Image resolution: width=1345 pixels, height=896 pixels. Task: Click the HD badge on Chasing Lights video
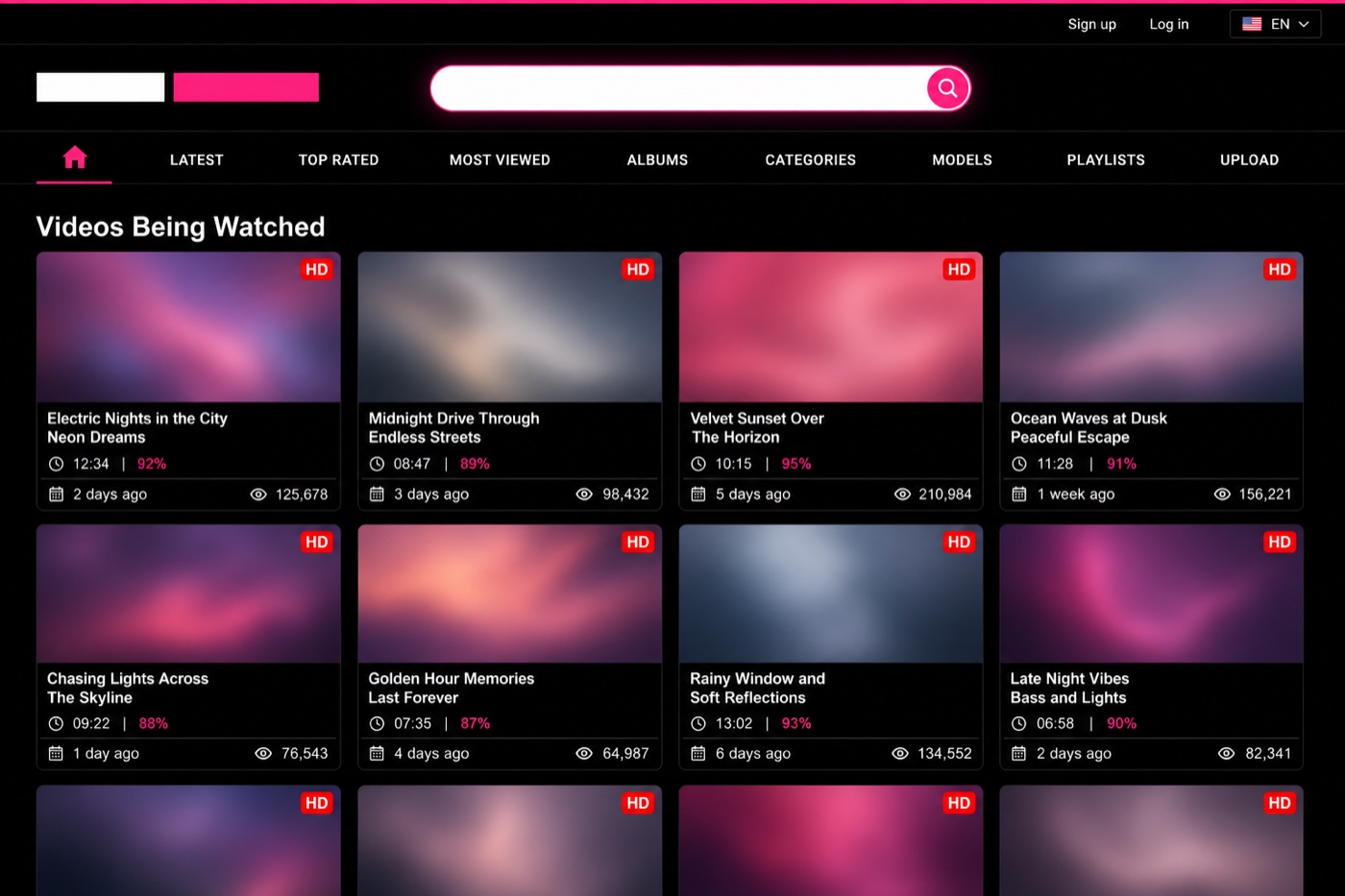(x=317, y=543)
